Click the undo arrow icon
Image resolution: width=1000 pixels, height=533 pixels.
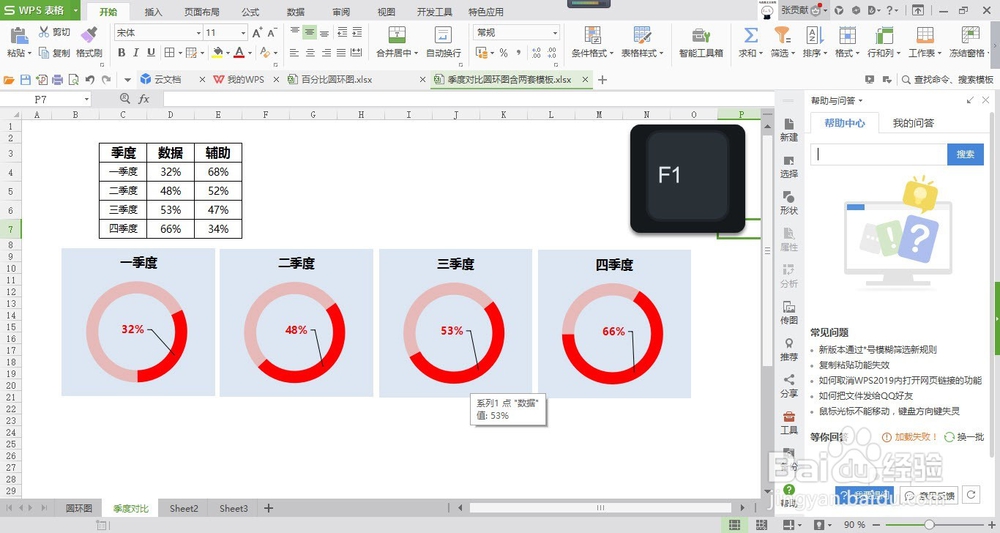(90, 80)
